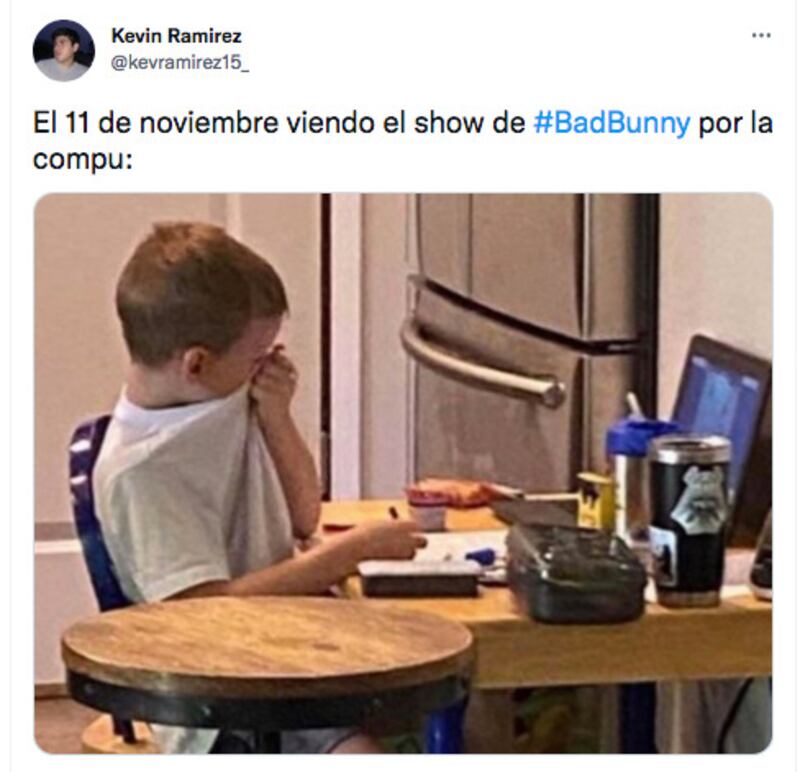Open the three-dot more options menu
Screen dimensions: 800x772
coord(761,35)
